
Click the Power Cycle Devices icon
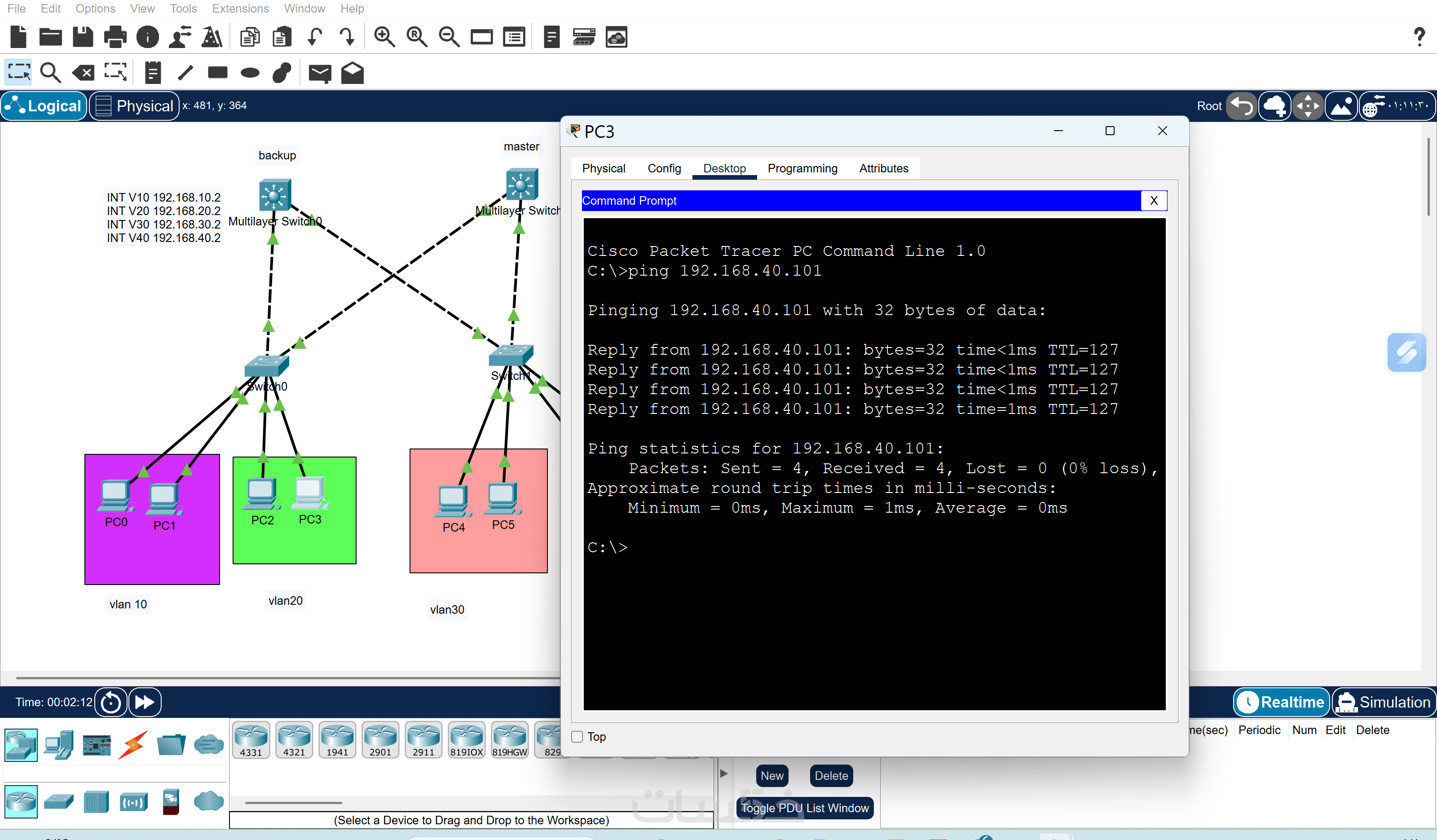[x=110, y=702]
